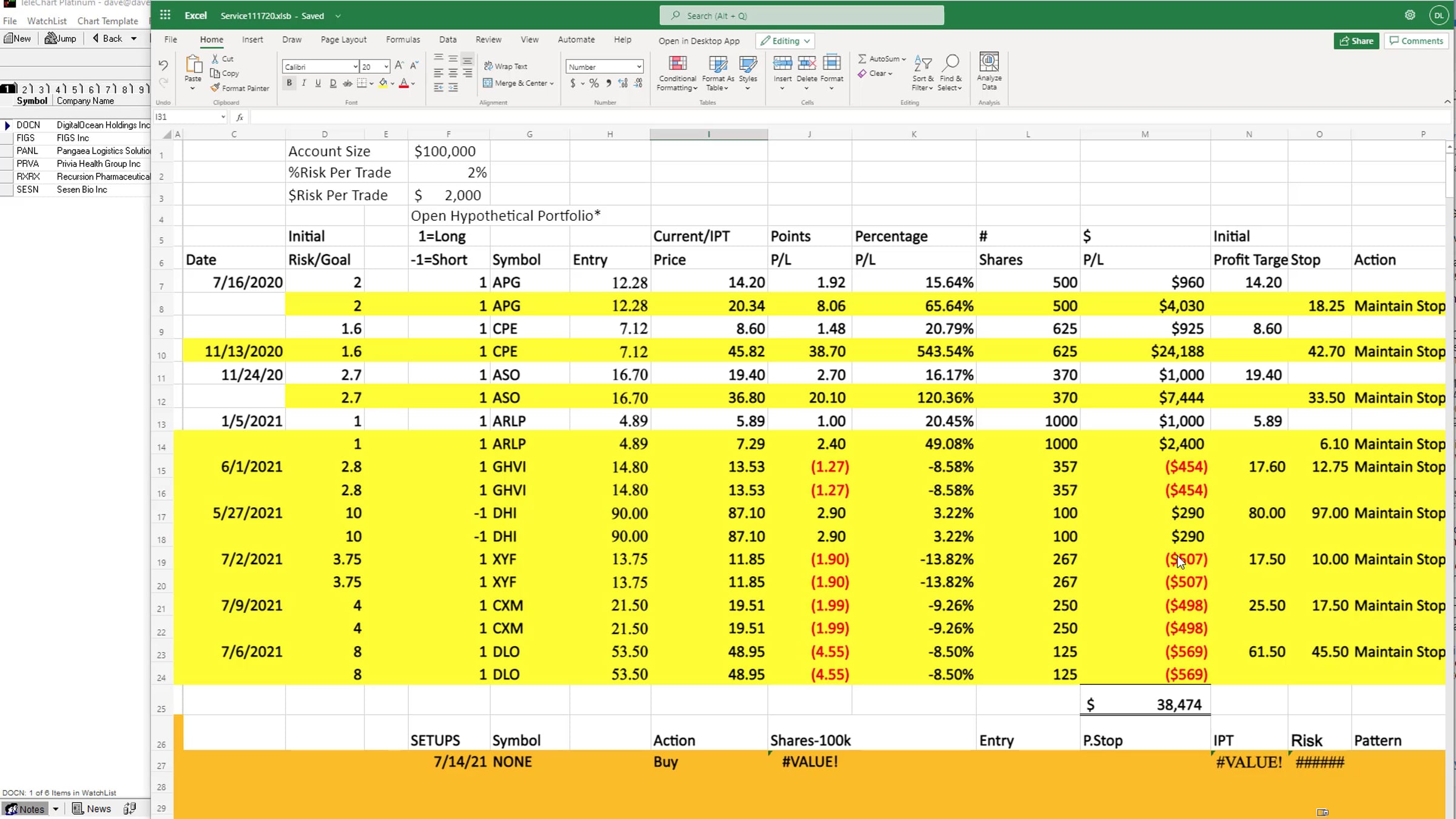Cut the selection with the scissors icon
Viewport: 1456px width, 819px height.
click(x=215, y=59)
